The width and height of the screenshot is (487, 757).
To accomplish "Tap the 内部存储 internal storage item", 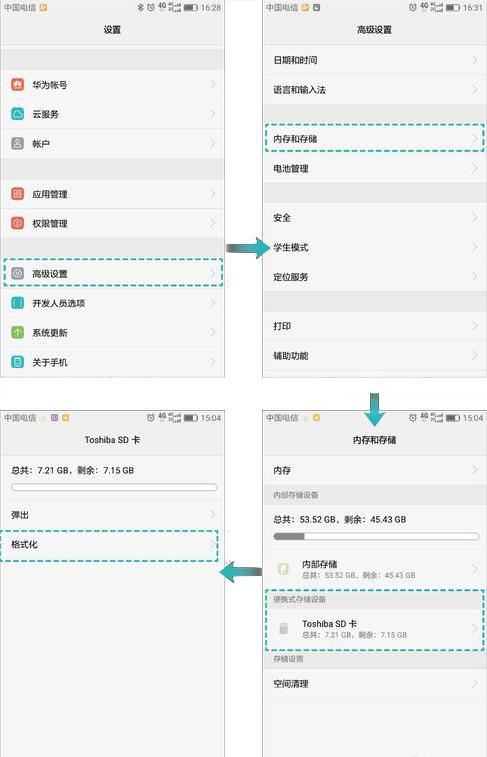I will point(375,569).
